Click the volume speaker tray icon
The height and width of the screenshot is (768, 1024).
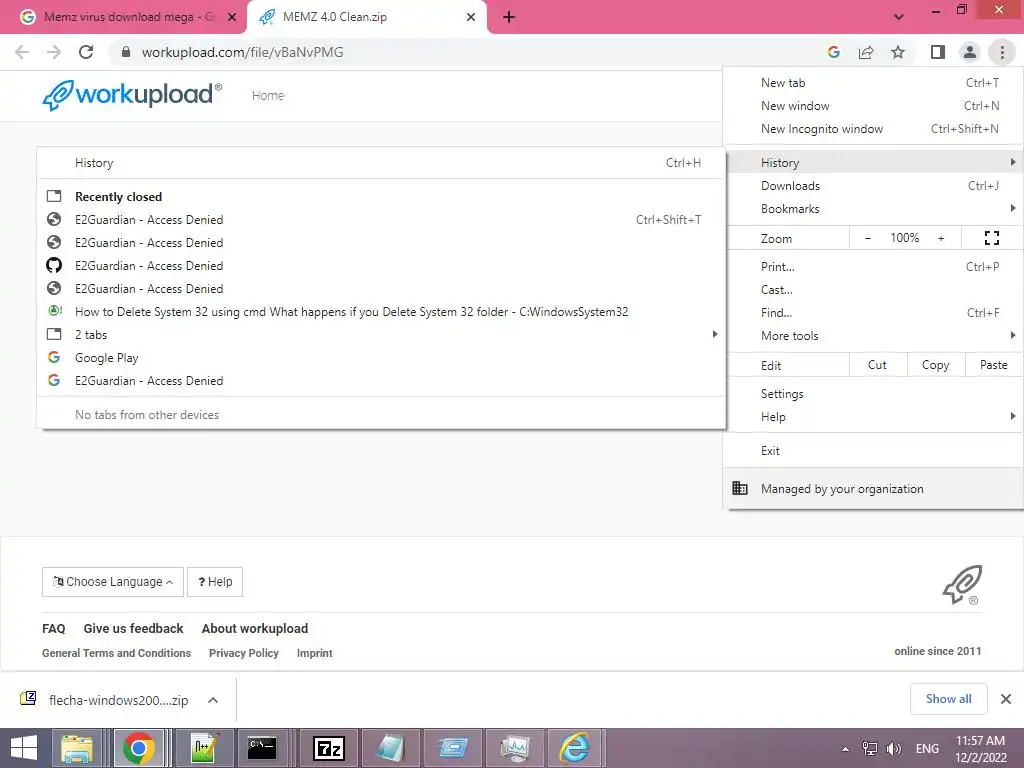pyautogui.click(x=893, y=749)
